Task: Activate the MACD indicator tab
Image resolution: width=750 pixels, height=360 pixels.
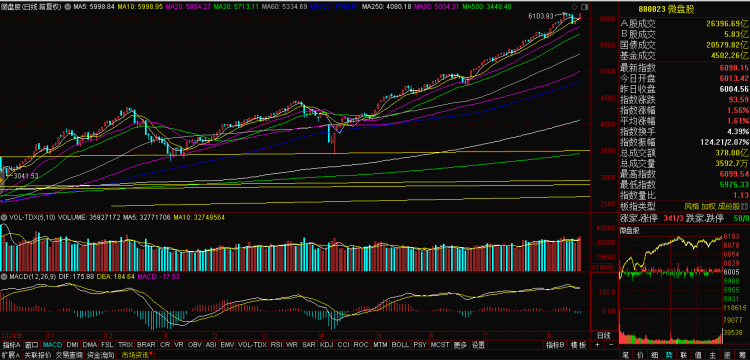Action: point(52,345)
